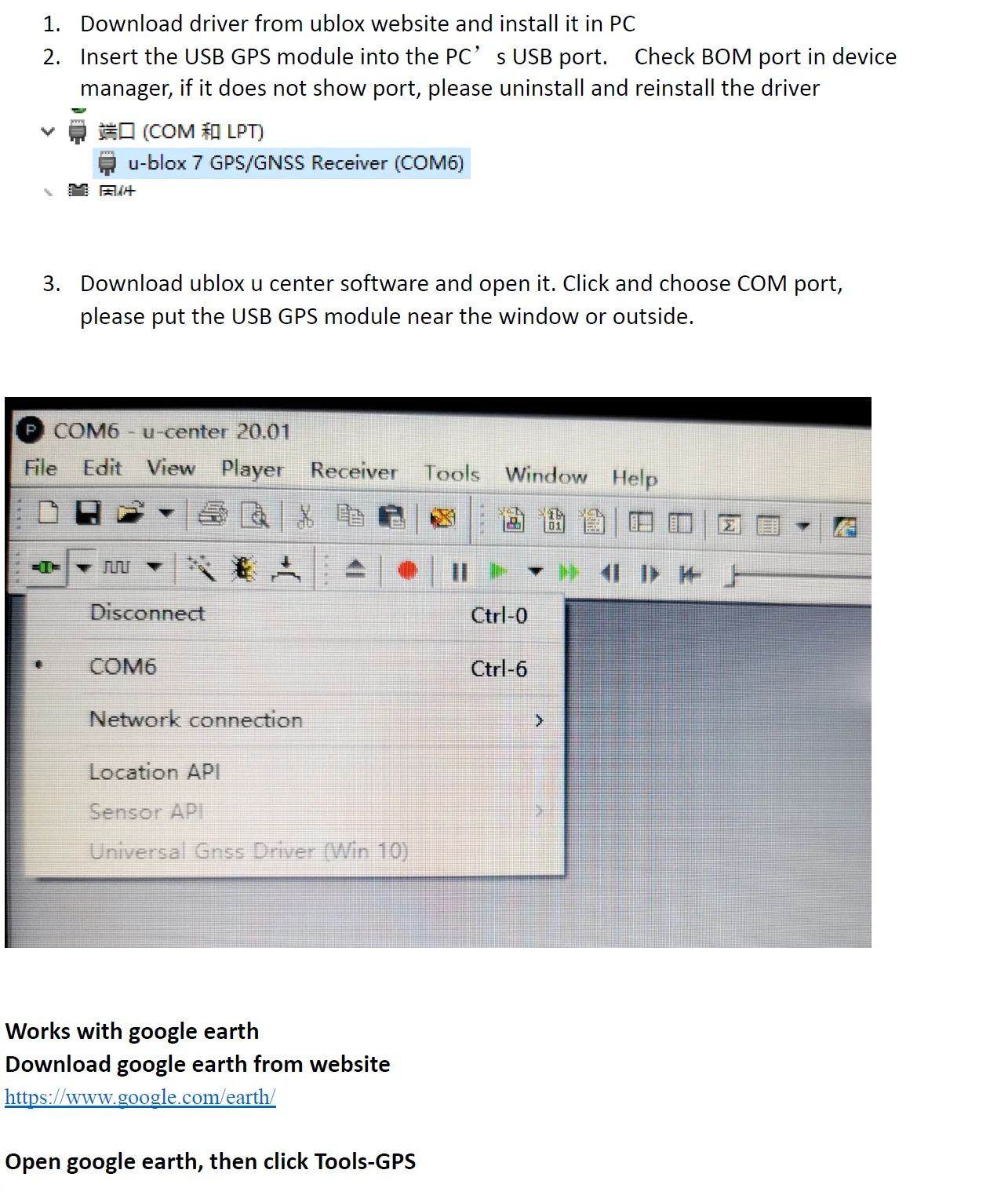Open the Tools menu
The image size is (1008, 1199).
[x=452, y=473]
